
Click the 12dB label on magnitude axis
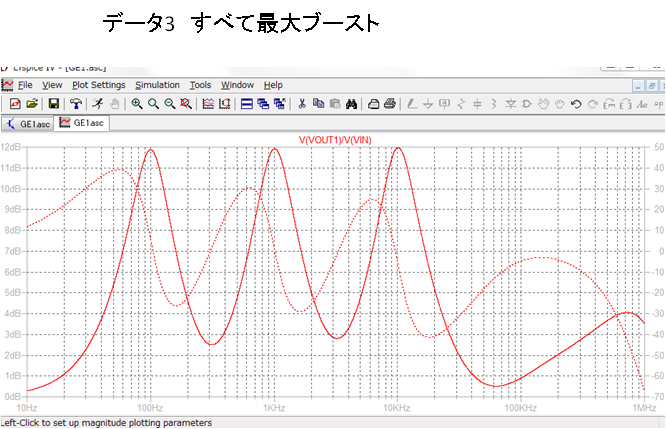(11, 147)
